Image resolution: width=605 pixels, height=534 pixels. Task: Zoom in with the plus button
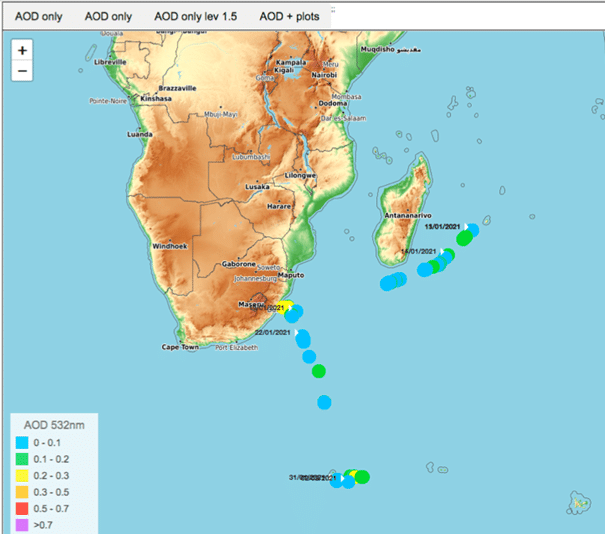coord(22,50)
